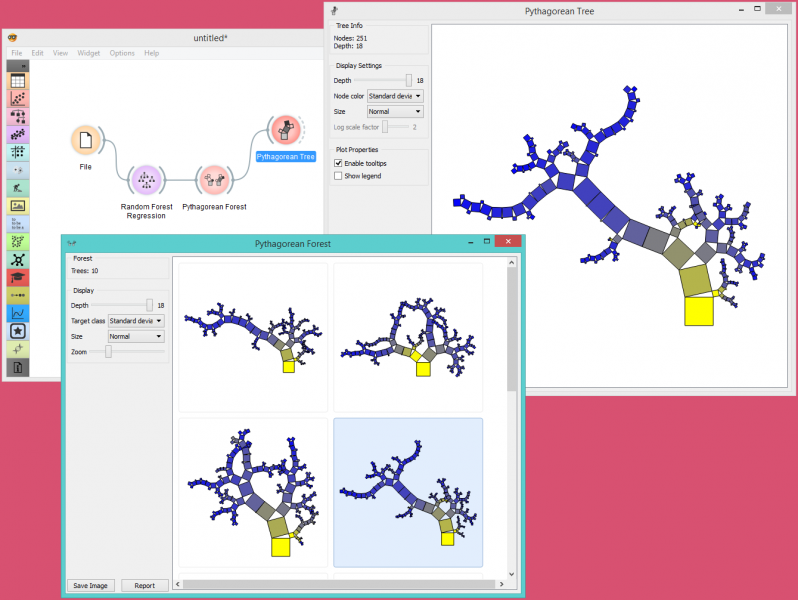
Task: Click the graduation cap sidebar icon
Action: 17,277
